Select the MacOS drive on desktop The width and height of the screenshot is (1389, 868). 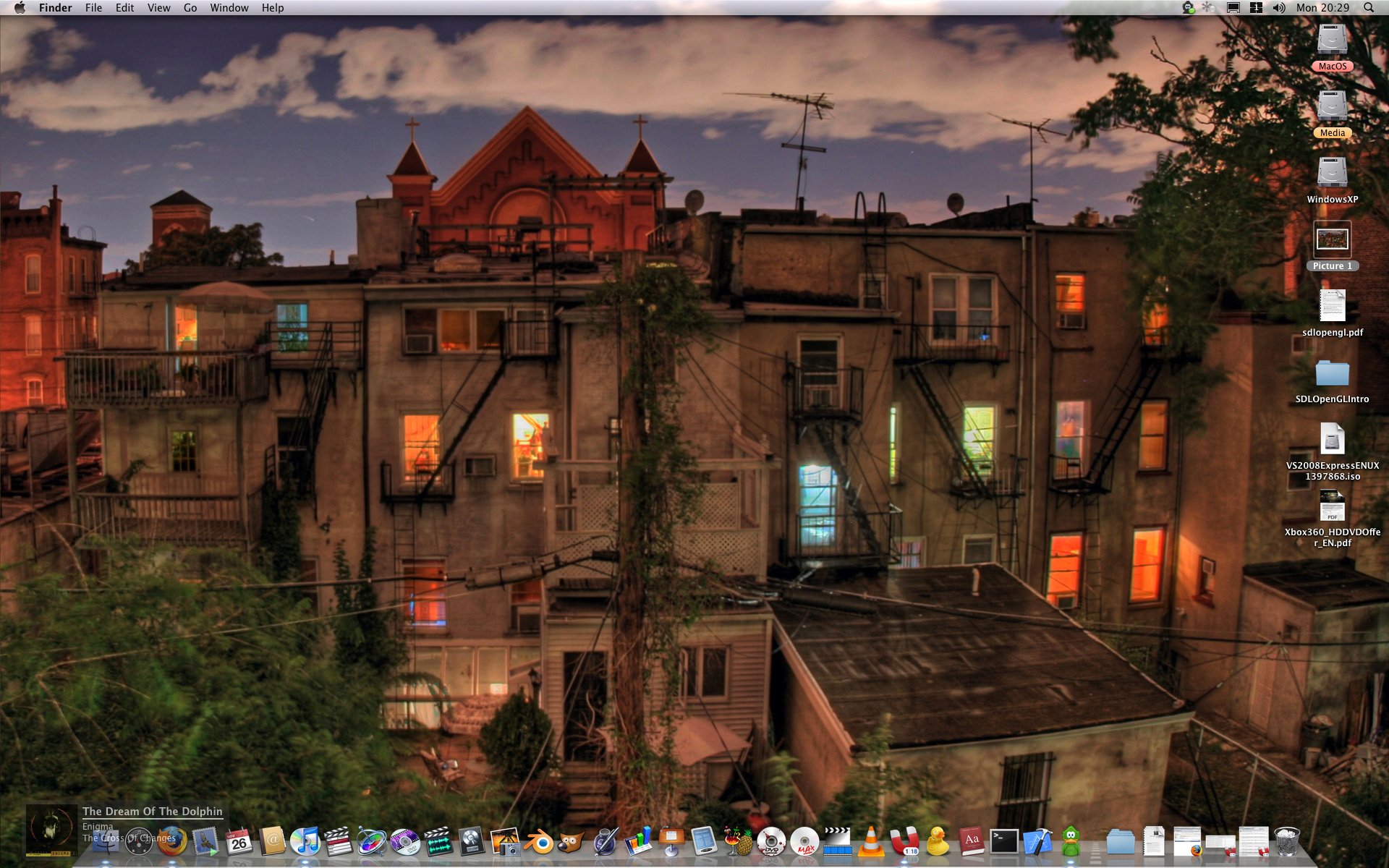pos(1332,47)
